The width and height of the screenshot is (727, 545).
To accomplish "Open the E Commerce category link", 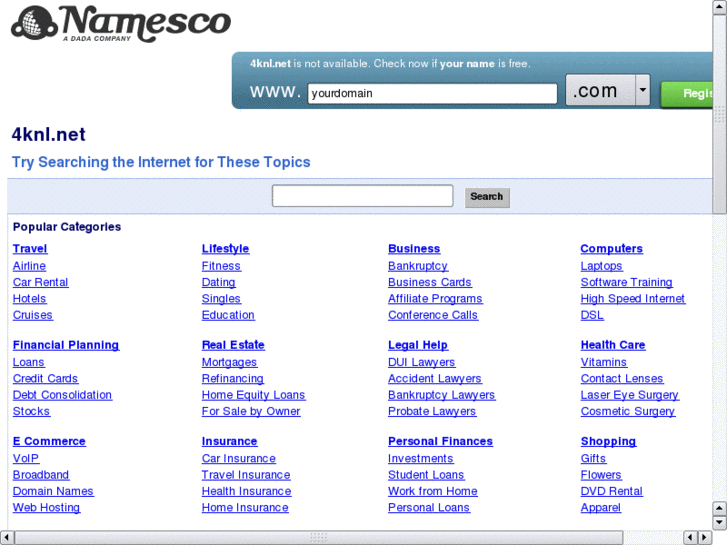I will click(x=49, y=441).
